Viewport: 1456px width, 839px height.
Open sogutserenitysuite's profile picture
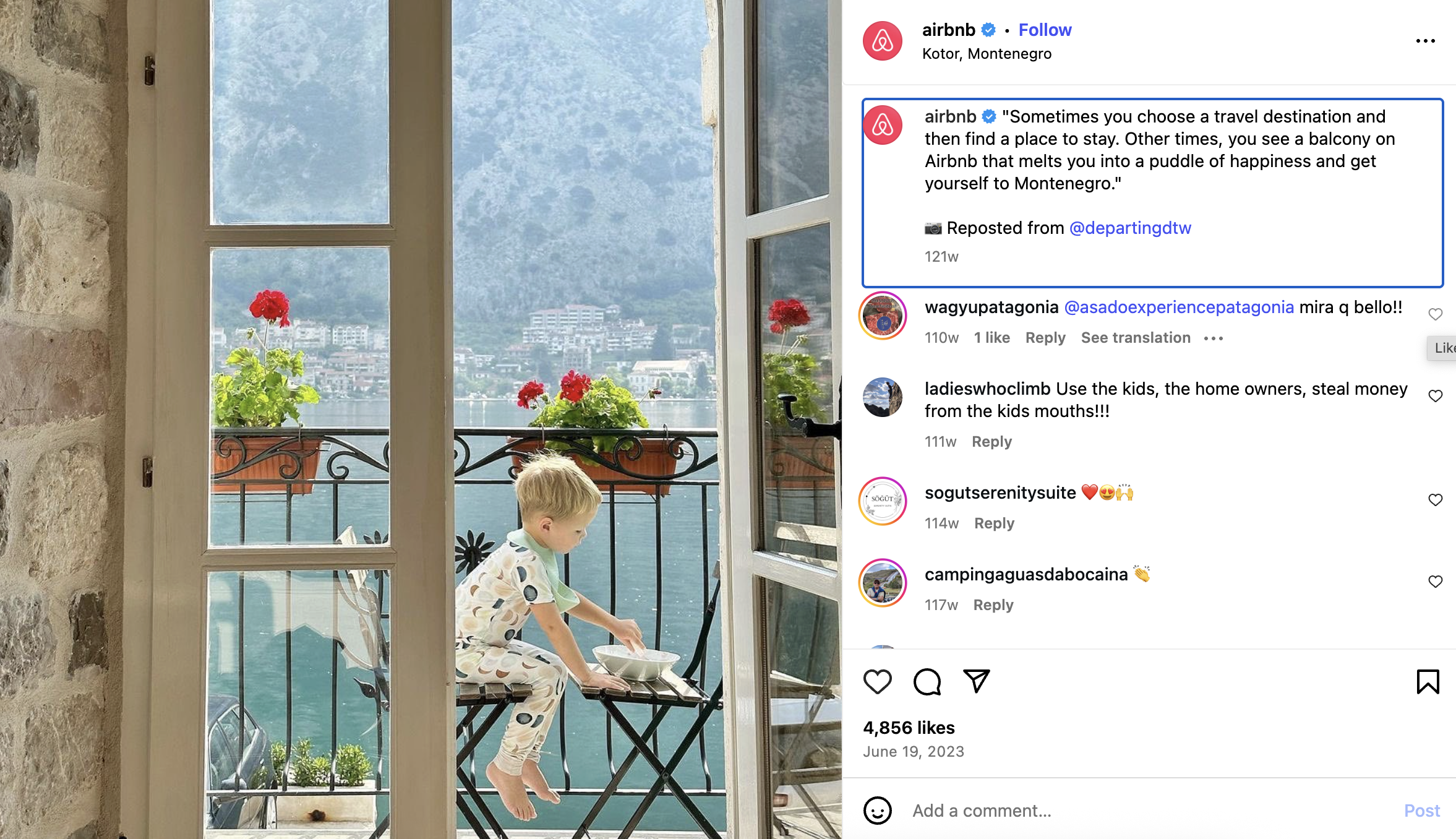pos(883,501)
